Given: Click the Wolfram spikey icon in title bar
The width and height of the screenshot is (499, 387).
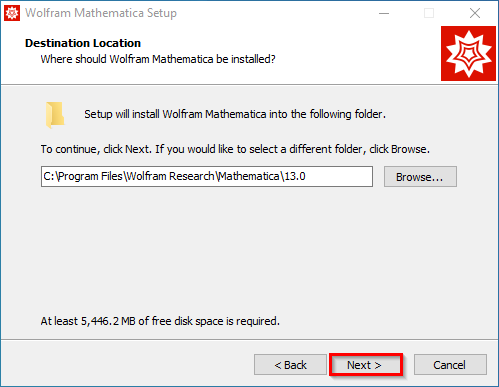Looking at the screenshot, I should coord(12,13).
